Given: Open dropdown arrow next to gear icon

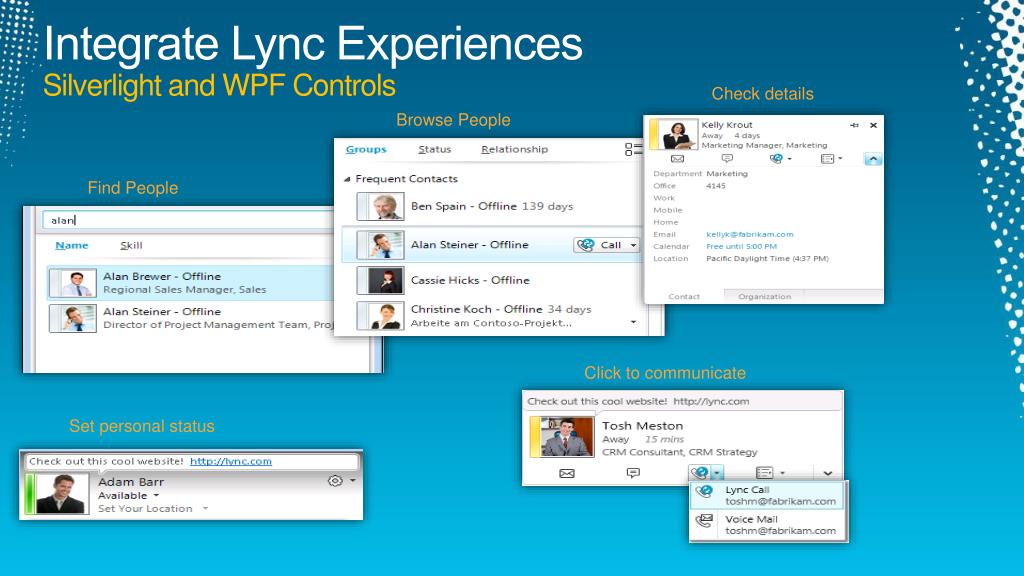Looking at the screenshot, I should click(353, 481).
